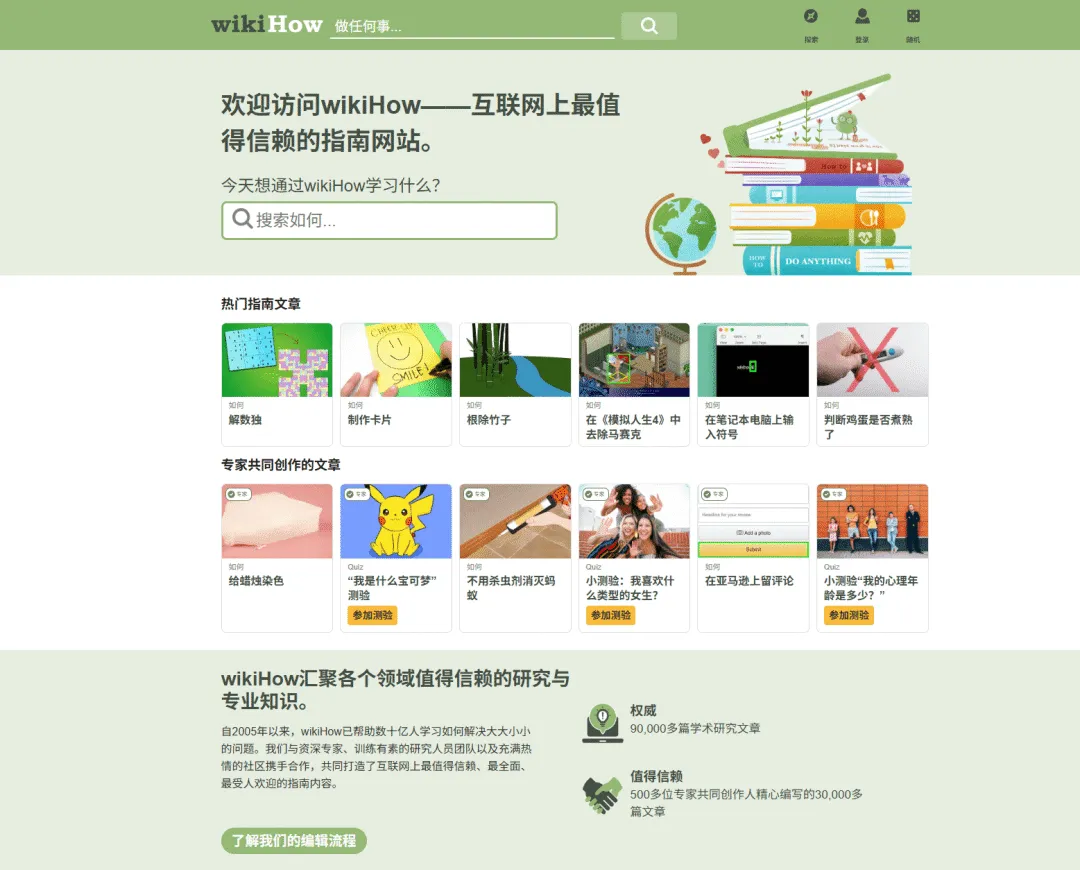This screenshot has width=1080, height=870.
Task: Click the 值得信赖 handshake icon
Action: coord(602,794)
